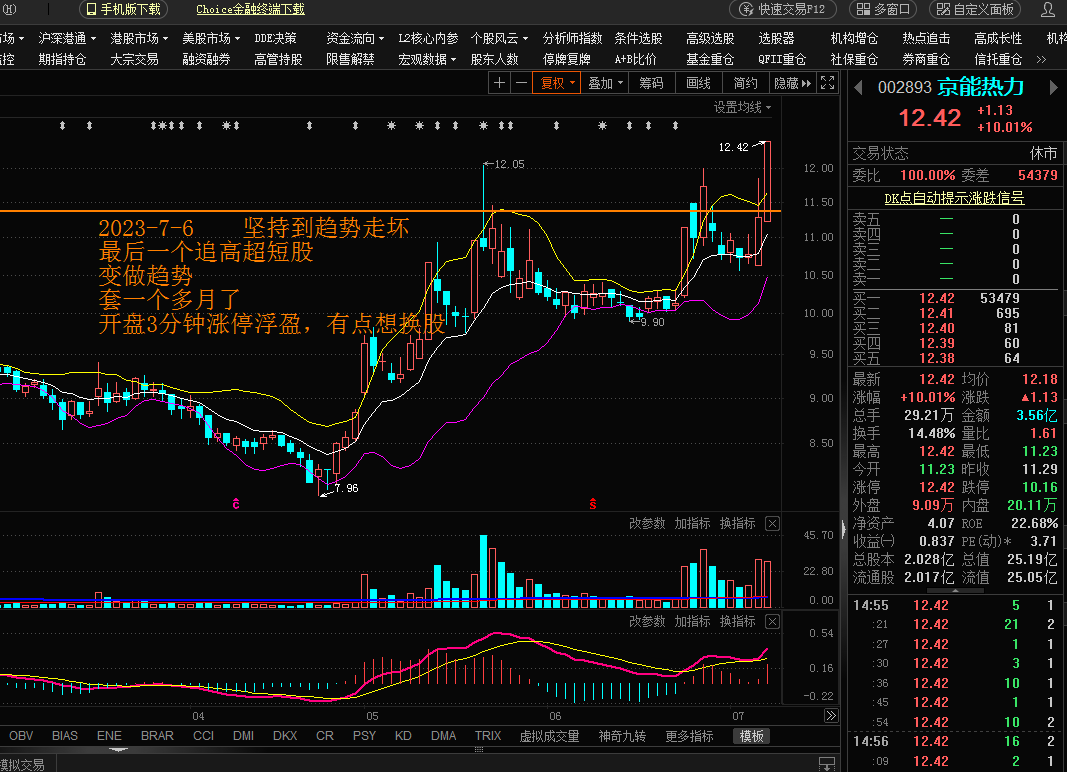Expand 资金流向 menu
The height and width of the screenshot is (772, 1067).
(355, 38)
